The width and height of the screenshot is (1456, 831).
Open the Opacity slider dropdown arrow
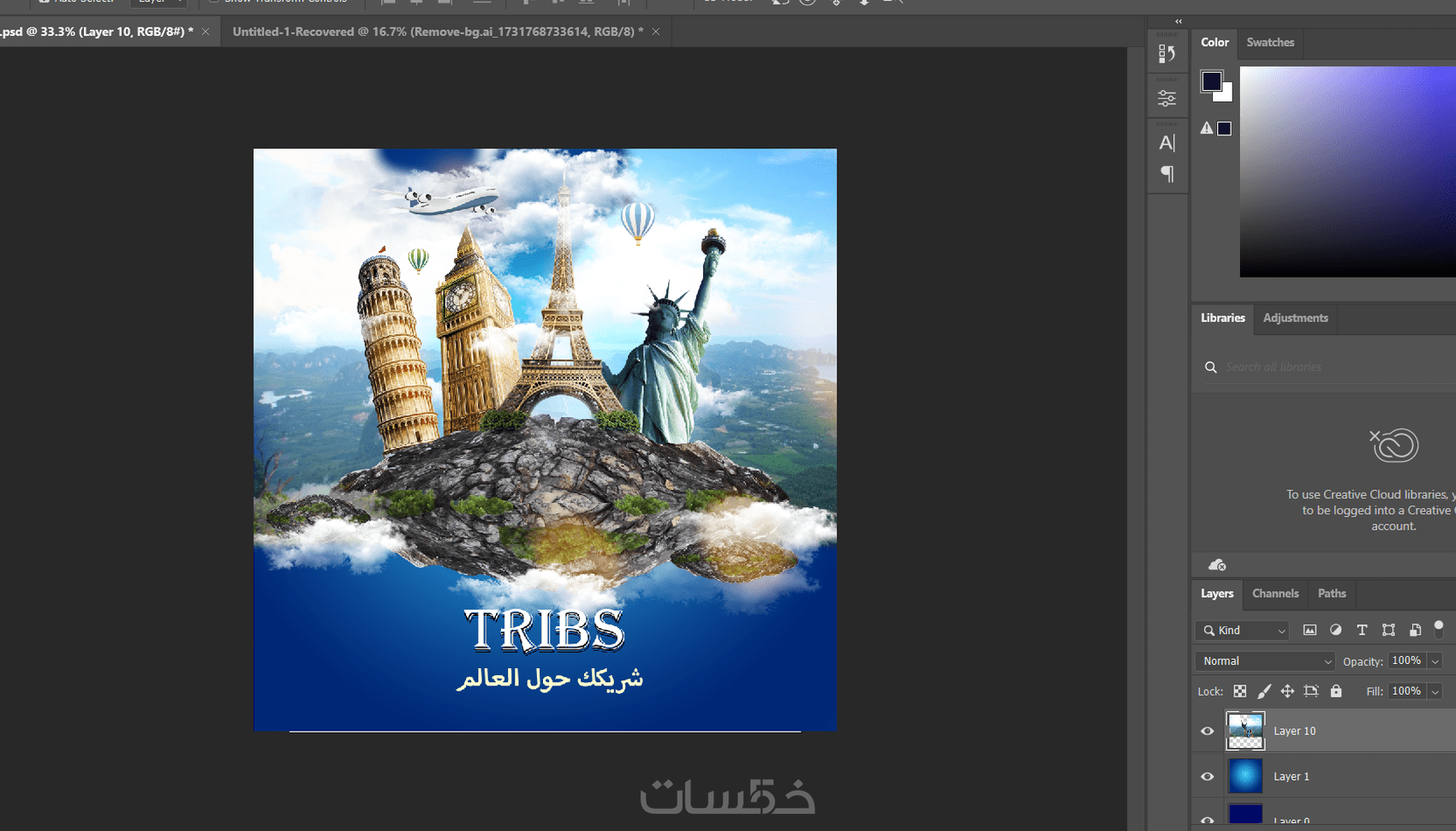tap(1435, 661)
